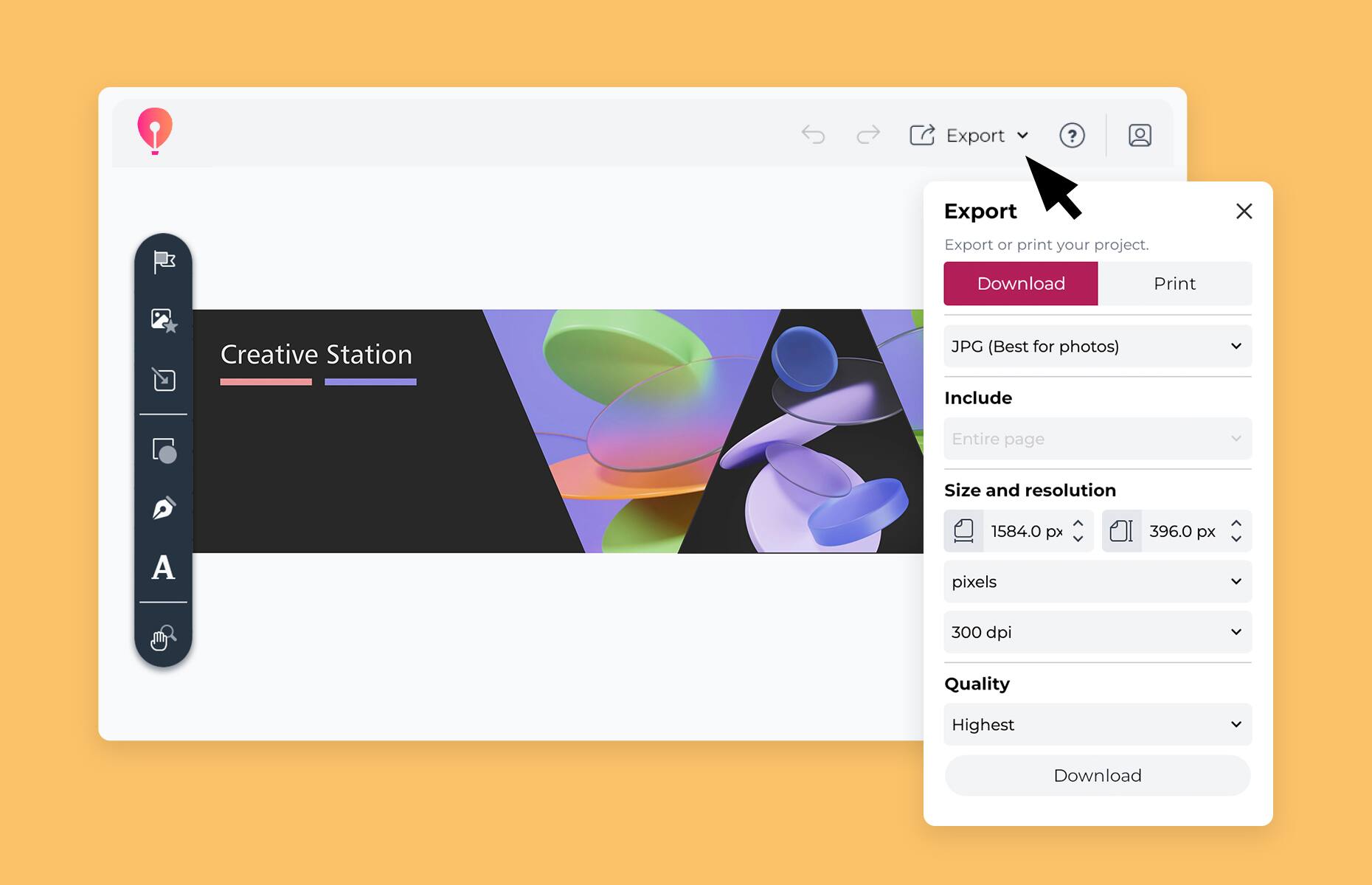Screen dimensions: 1372x885
Task: Open the Export menu in top bar
Action: pos(969,136)
